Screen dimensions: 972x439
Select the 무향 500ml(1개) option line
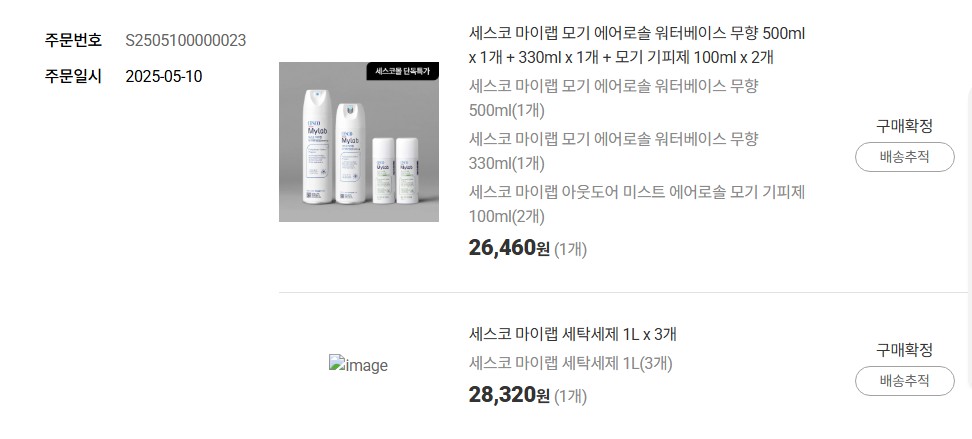[614, 98]
